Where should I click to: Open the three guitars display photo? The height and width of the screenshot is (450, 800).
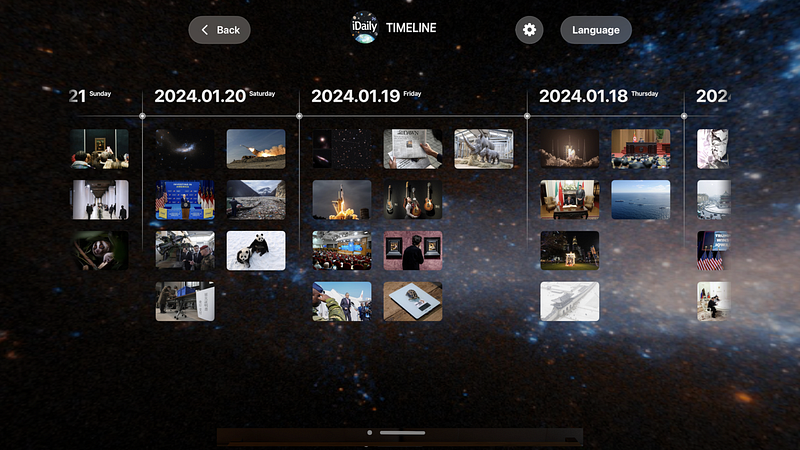(x=413, y=199)
